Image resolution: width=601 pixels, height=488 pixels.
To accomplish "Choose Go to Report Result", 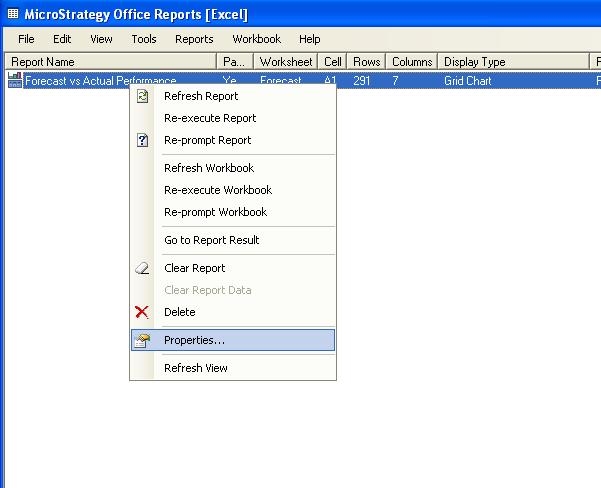I will click(233, 240).
